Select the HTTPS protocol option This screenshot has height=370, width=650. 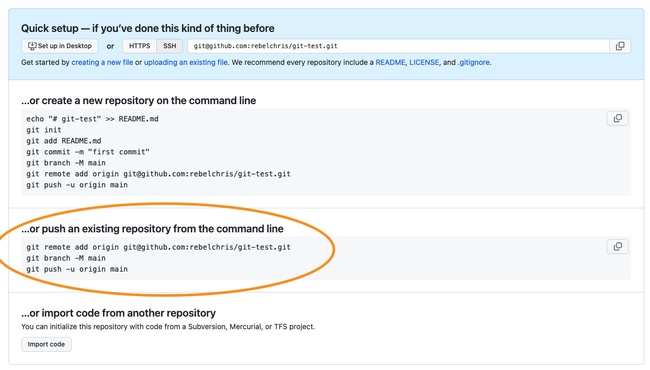point(139,46)
